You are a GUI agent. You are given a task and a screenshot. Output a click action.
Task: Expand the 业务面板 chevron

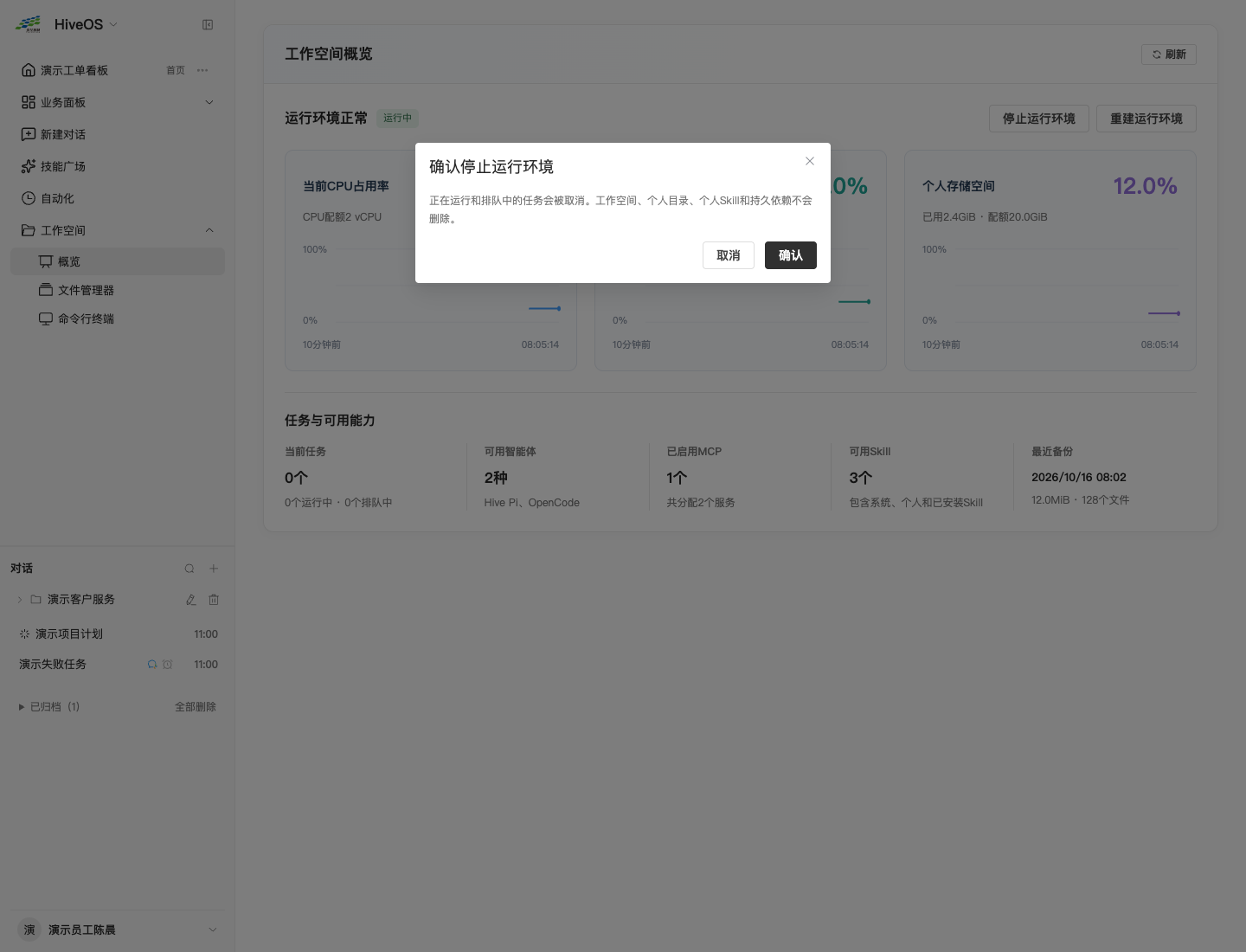[x=209, y=102]
